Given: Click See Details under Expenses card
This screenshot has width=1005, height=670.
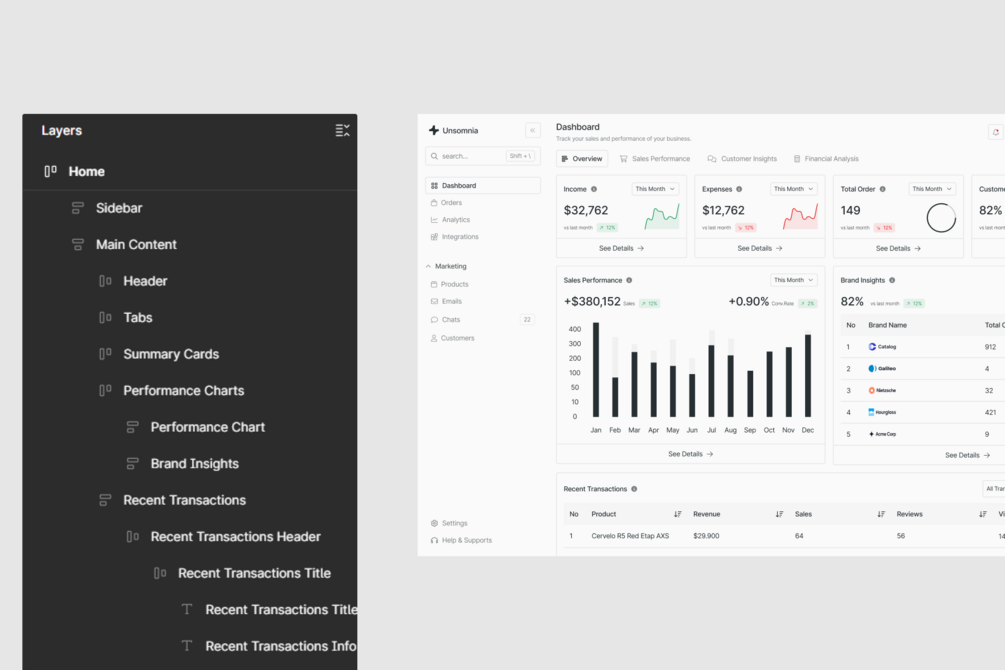Looking at the screenshot, I should 760,248.
